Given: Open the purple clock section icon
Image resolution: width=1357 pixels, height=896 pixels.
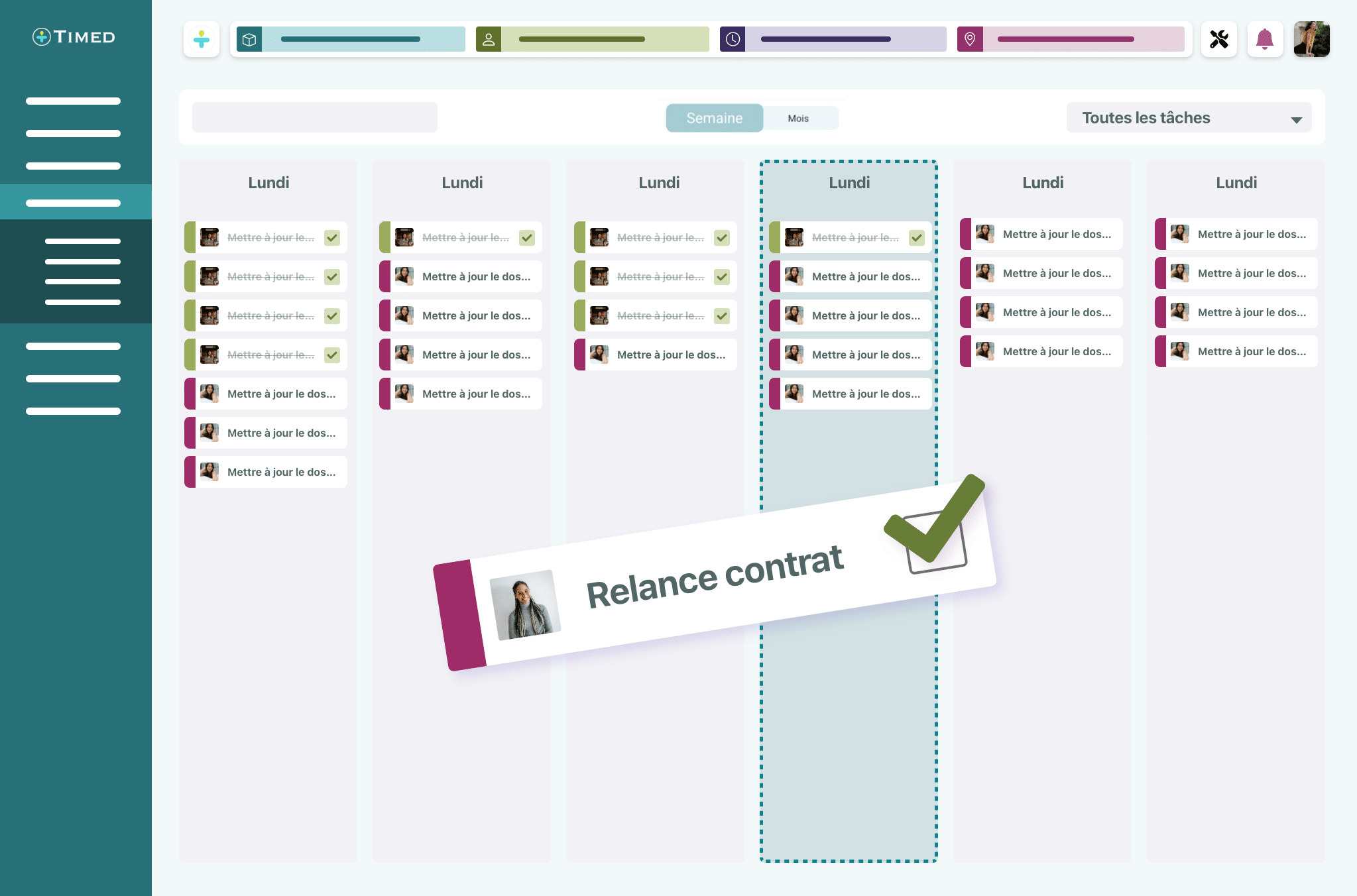Looking at the screenshot, I should [733, 40].
